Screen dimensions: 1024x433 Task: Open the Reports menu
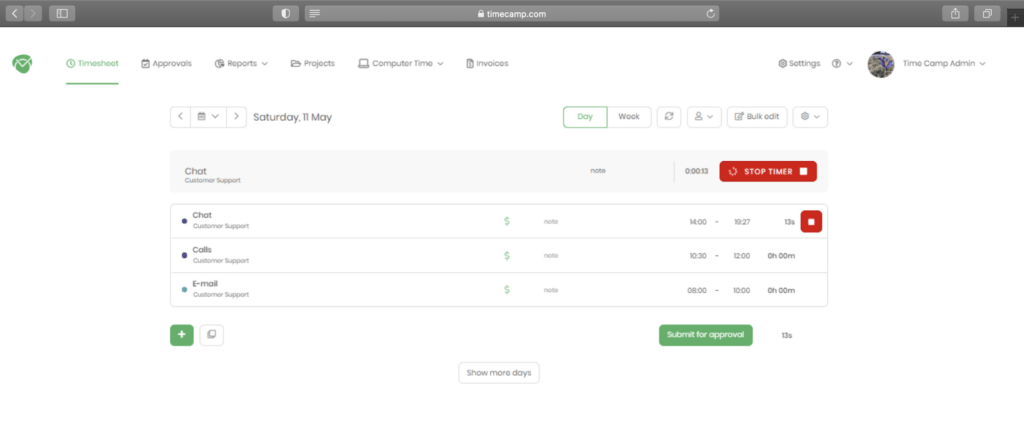[x=241, y=63]
